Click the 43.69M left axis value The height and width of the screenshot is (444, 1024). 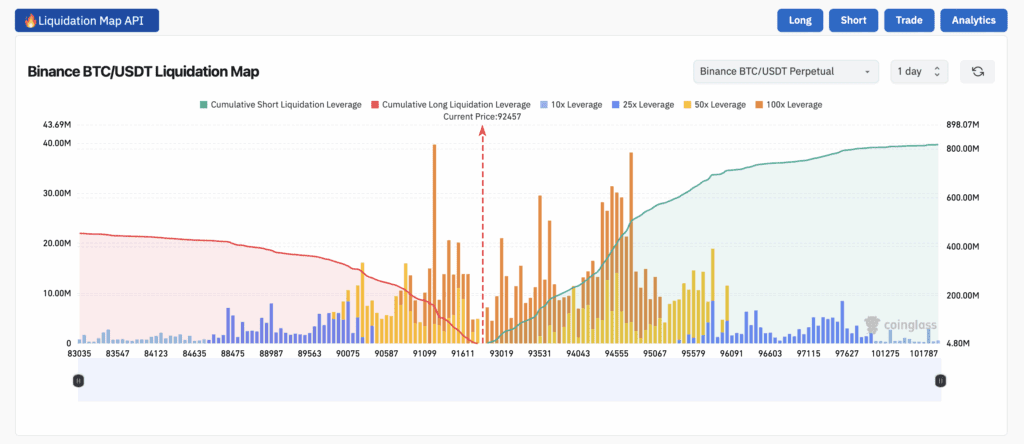pos(56,125)
